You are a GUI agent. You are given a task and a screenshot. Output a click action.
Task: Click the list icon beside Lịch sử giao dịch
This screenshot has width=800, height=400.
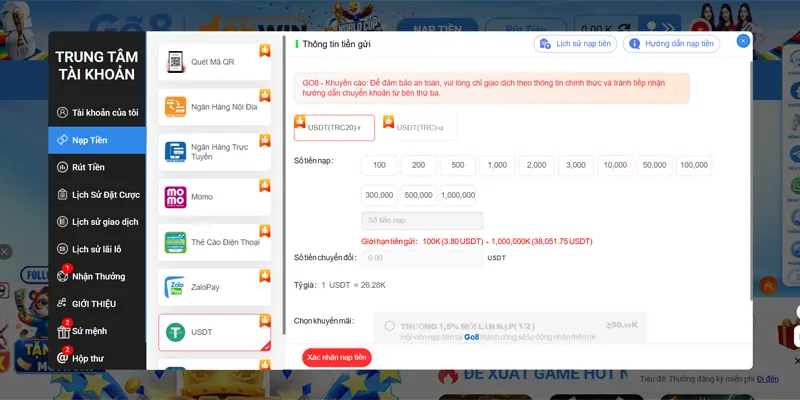click(62, 222)
